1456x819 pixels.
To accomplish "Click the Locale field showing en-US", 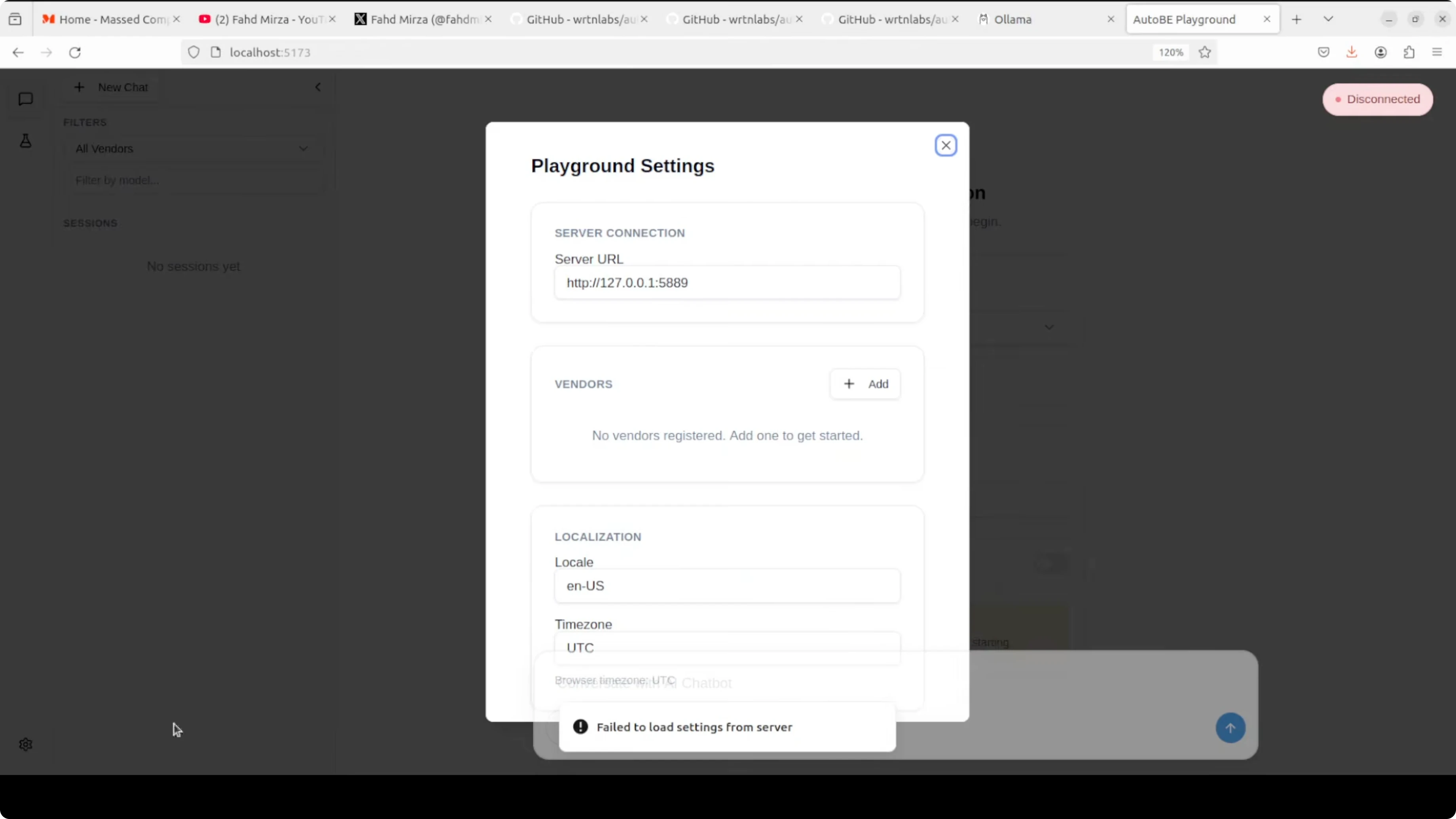I will pyautogui.click(x=727, y=586).
